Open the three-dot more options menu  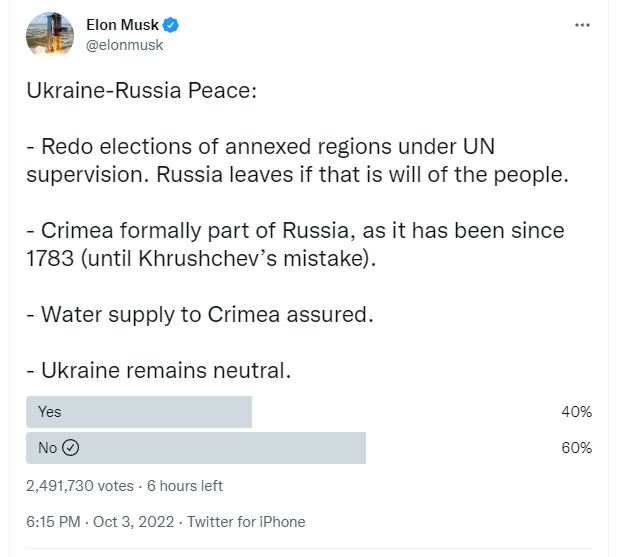(582, 25)
